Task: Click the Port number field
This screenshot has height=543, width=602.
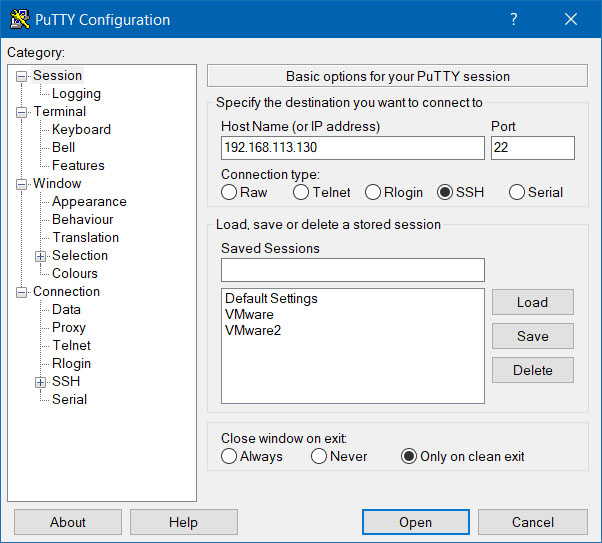Action: tap(532, 148)
